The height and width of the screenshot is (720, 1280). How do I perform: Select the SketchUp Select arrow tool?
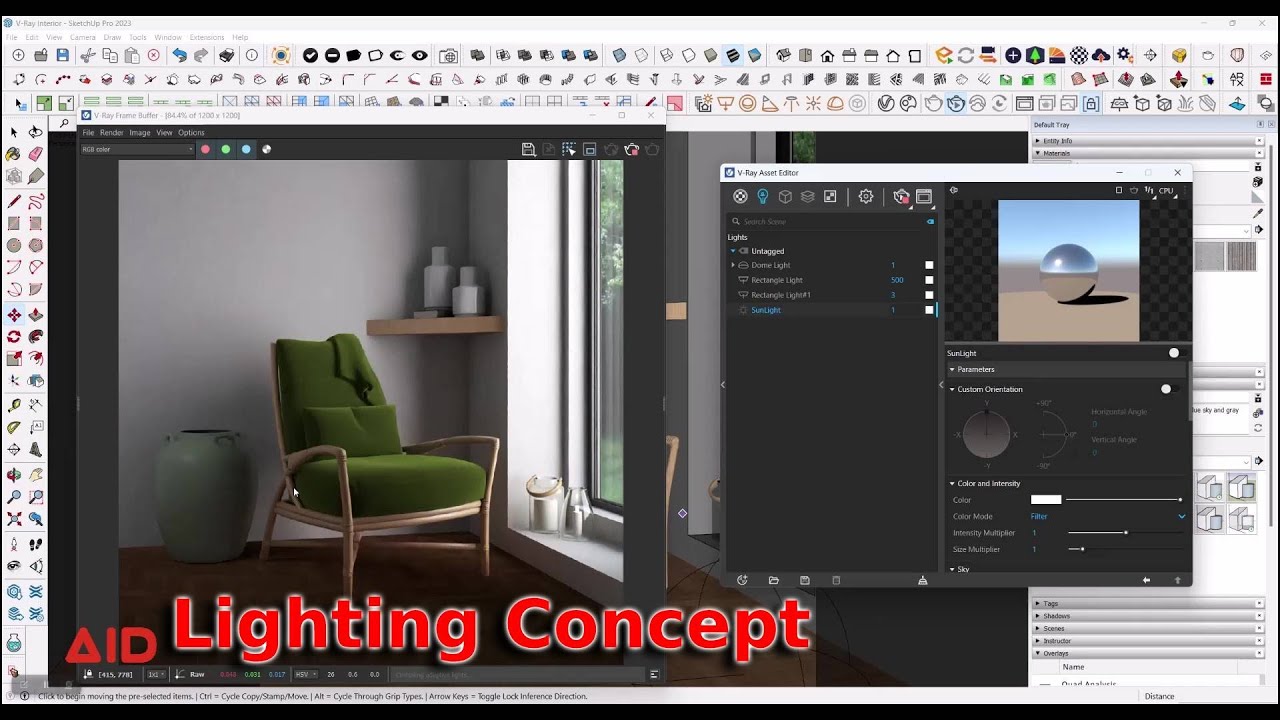click(x=14, y=132)
